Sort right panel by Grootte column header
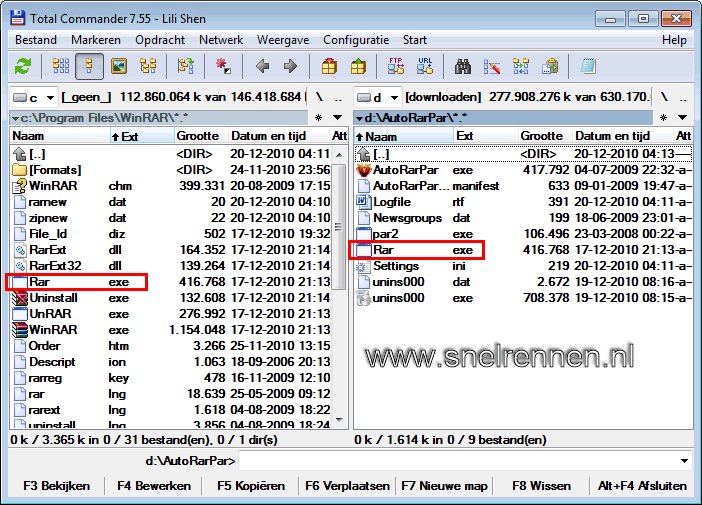Viewport: 702px width, 505px height. pyautogui.click(x=544, y=136)
